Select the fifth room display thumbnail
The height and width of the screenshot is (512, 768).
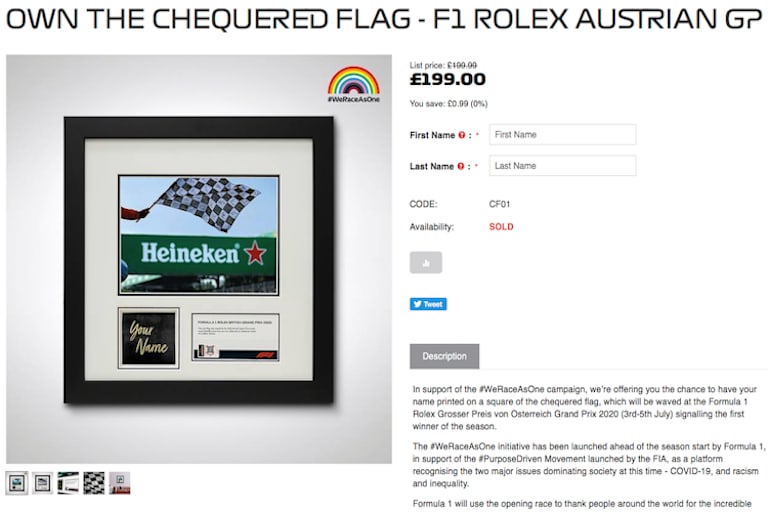click(x=120, y=484)
